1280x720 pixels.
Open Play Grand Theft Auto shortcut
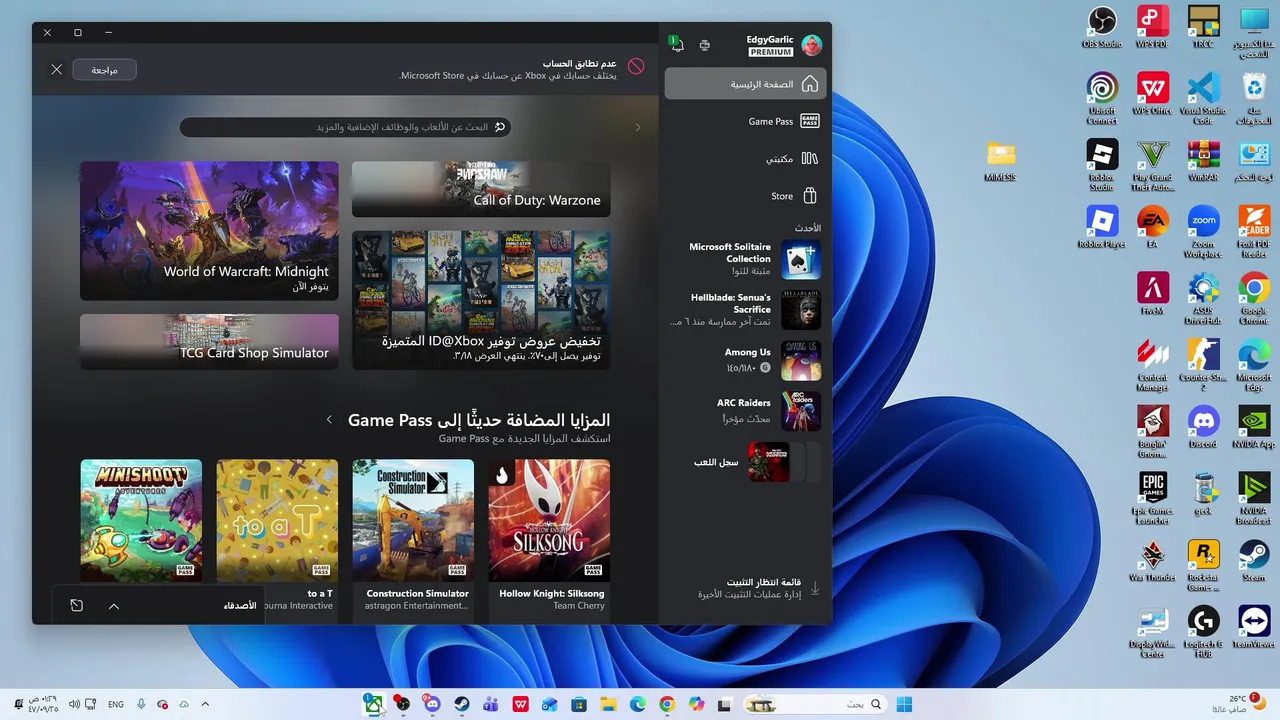point(1152,164)
